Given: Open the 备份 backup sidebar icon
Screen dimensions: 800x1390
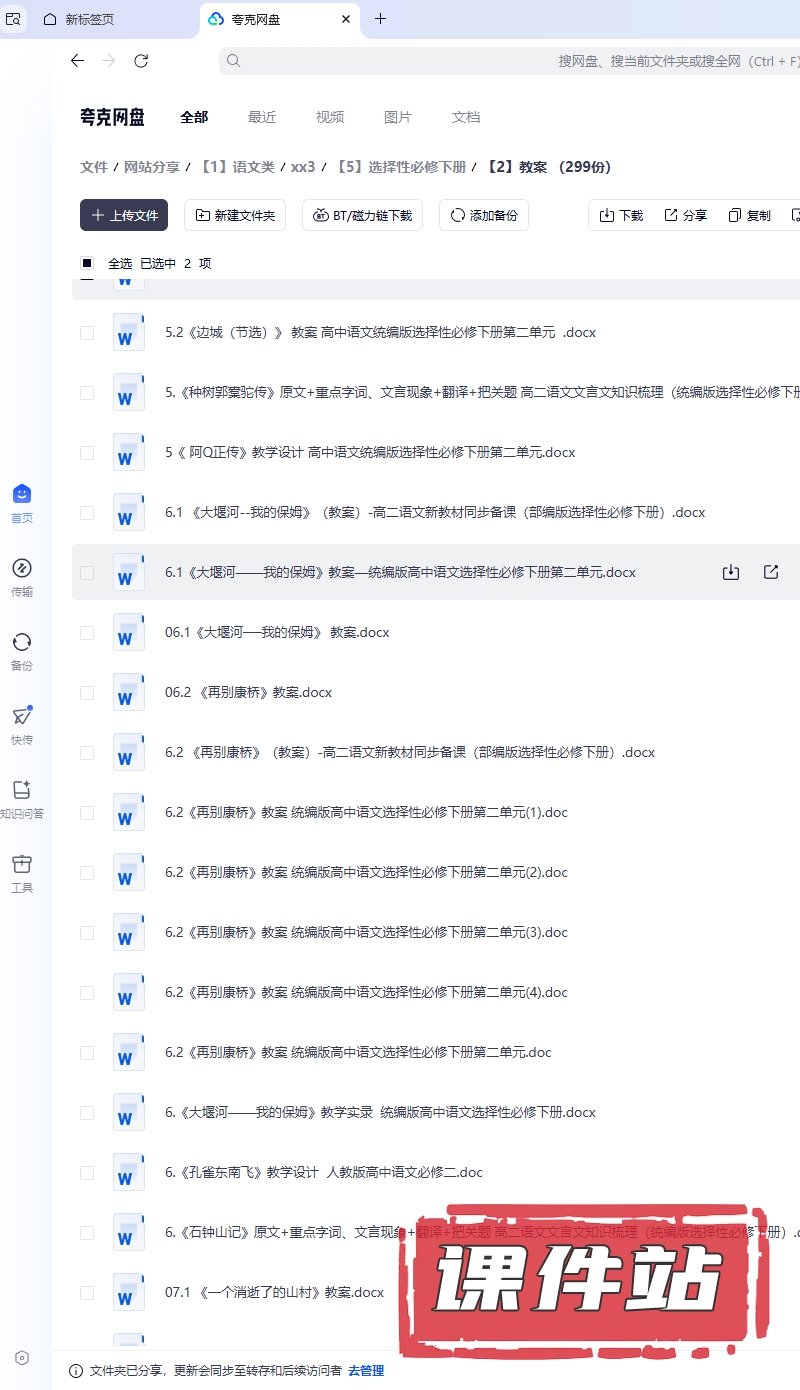Looking at the screenshot, I should coord(22,651).
